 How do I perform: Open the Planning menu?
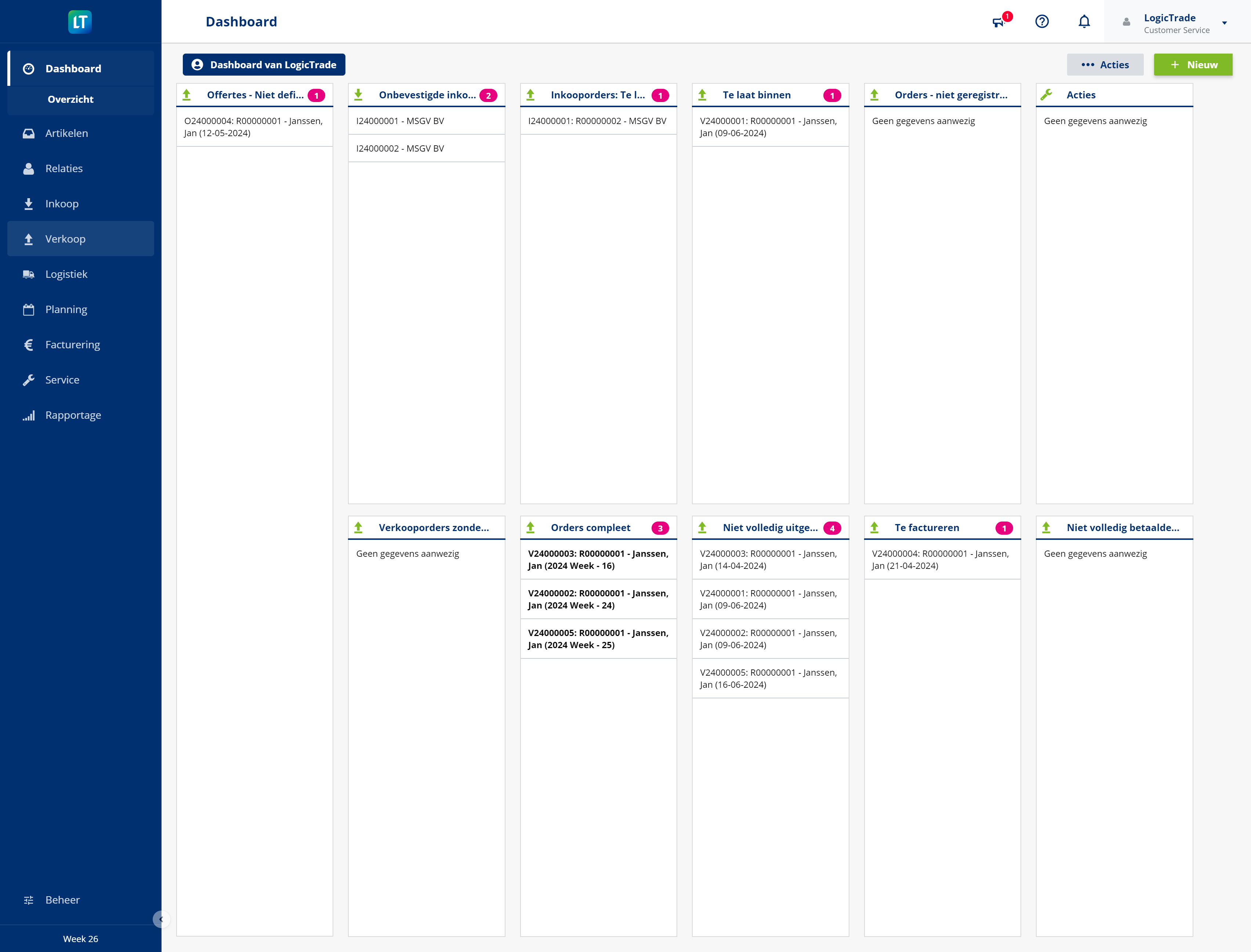click(x=81, y=309)
